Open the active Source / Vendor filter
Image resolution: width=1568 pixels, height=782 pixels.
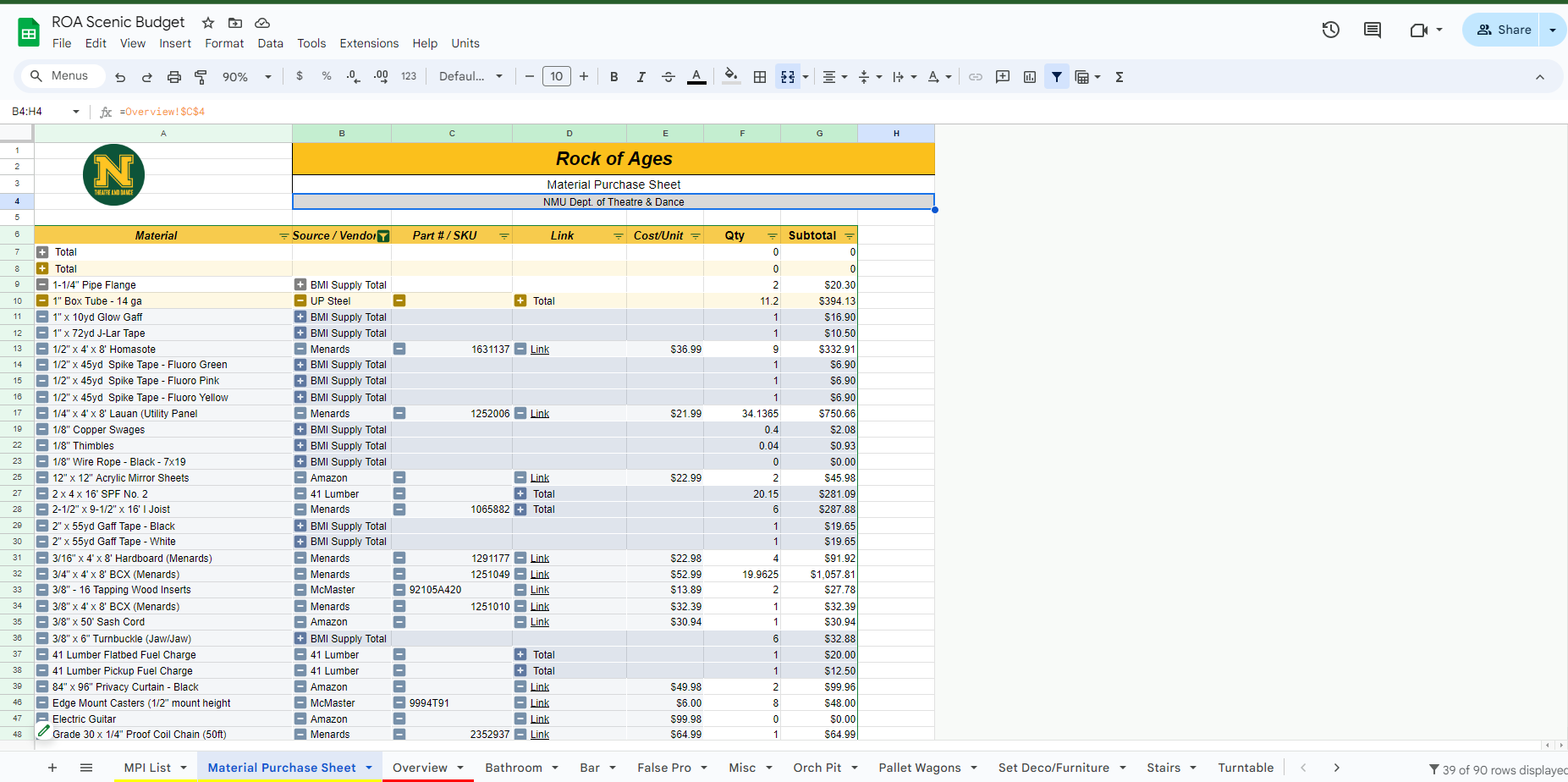[383, 236]
